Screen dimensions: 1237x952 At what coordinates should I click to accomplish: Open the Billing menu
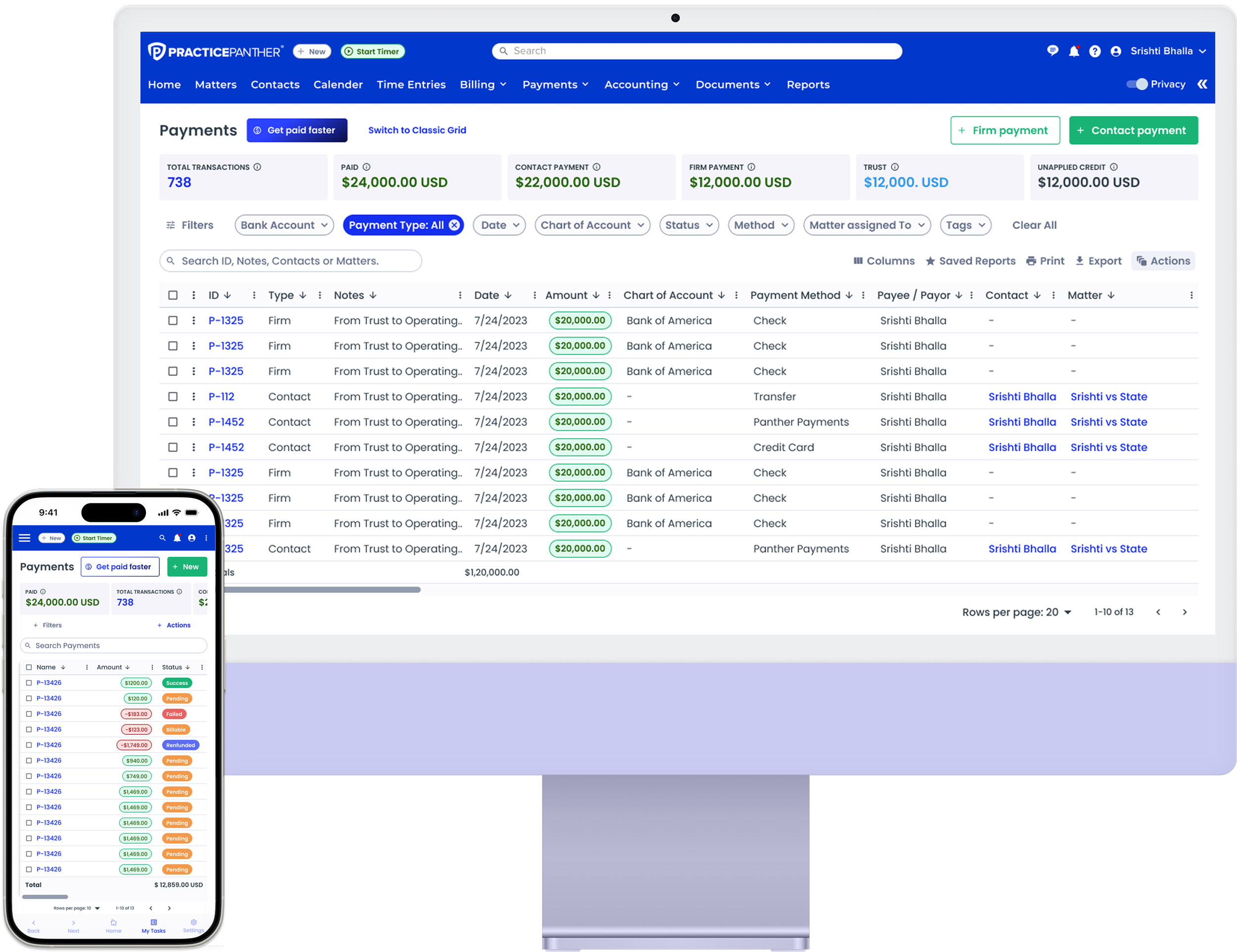[x=482, y=85]
